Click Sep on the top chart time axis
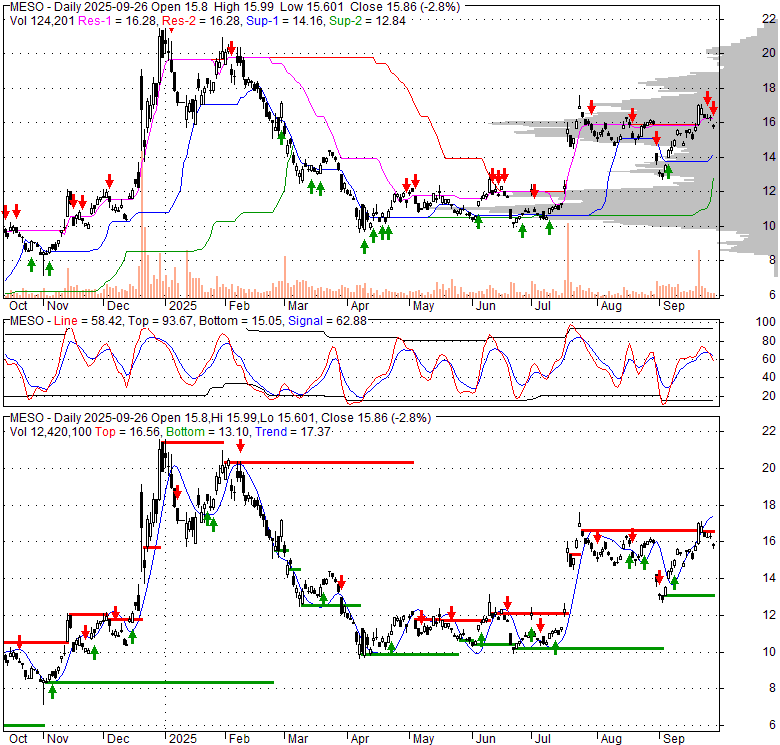This screenshot has height=745, width=780. (674, 305)
